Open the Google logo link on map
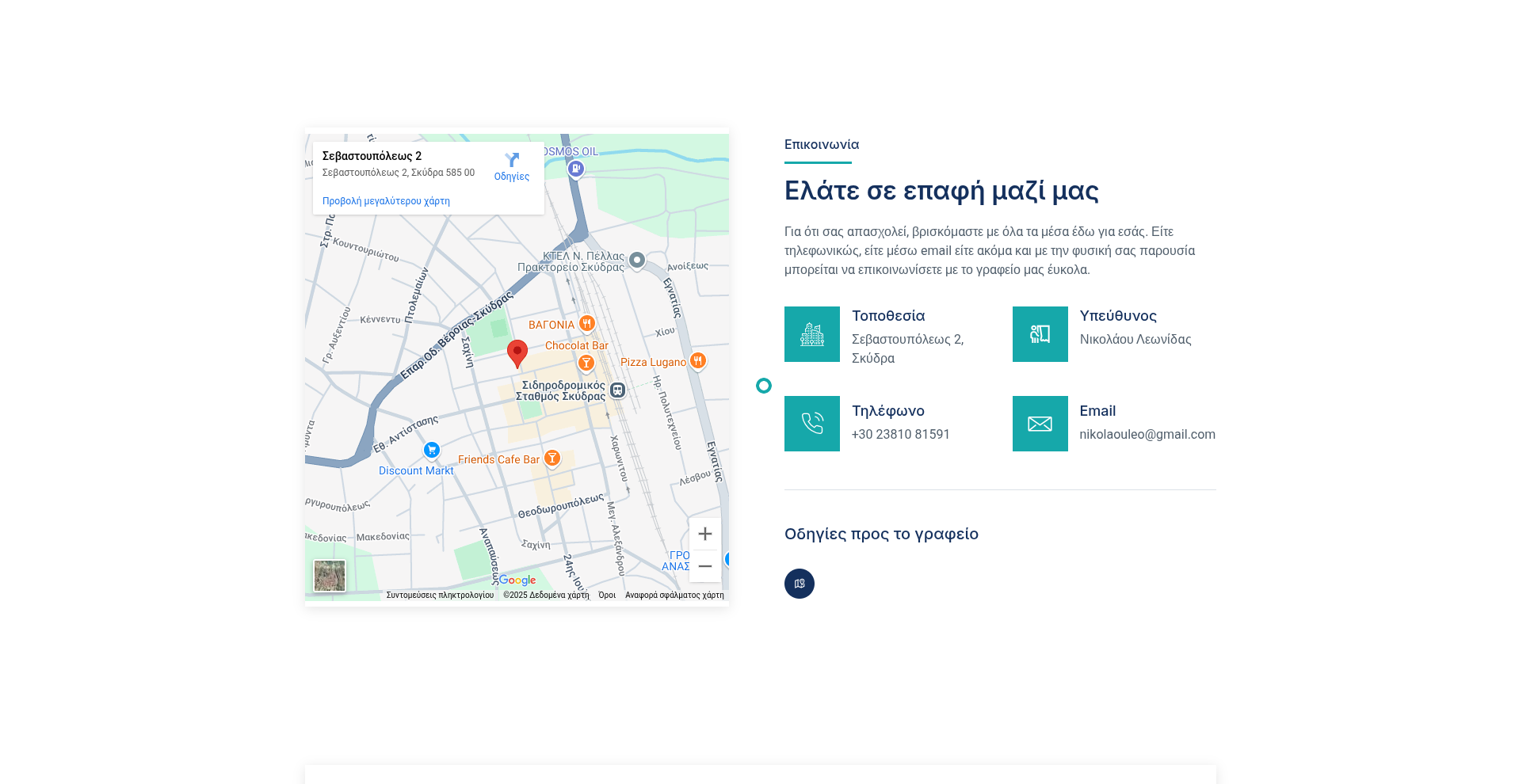 (517, 580)
